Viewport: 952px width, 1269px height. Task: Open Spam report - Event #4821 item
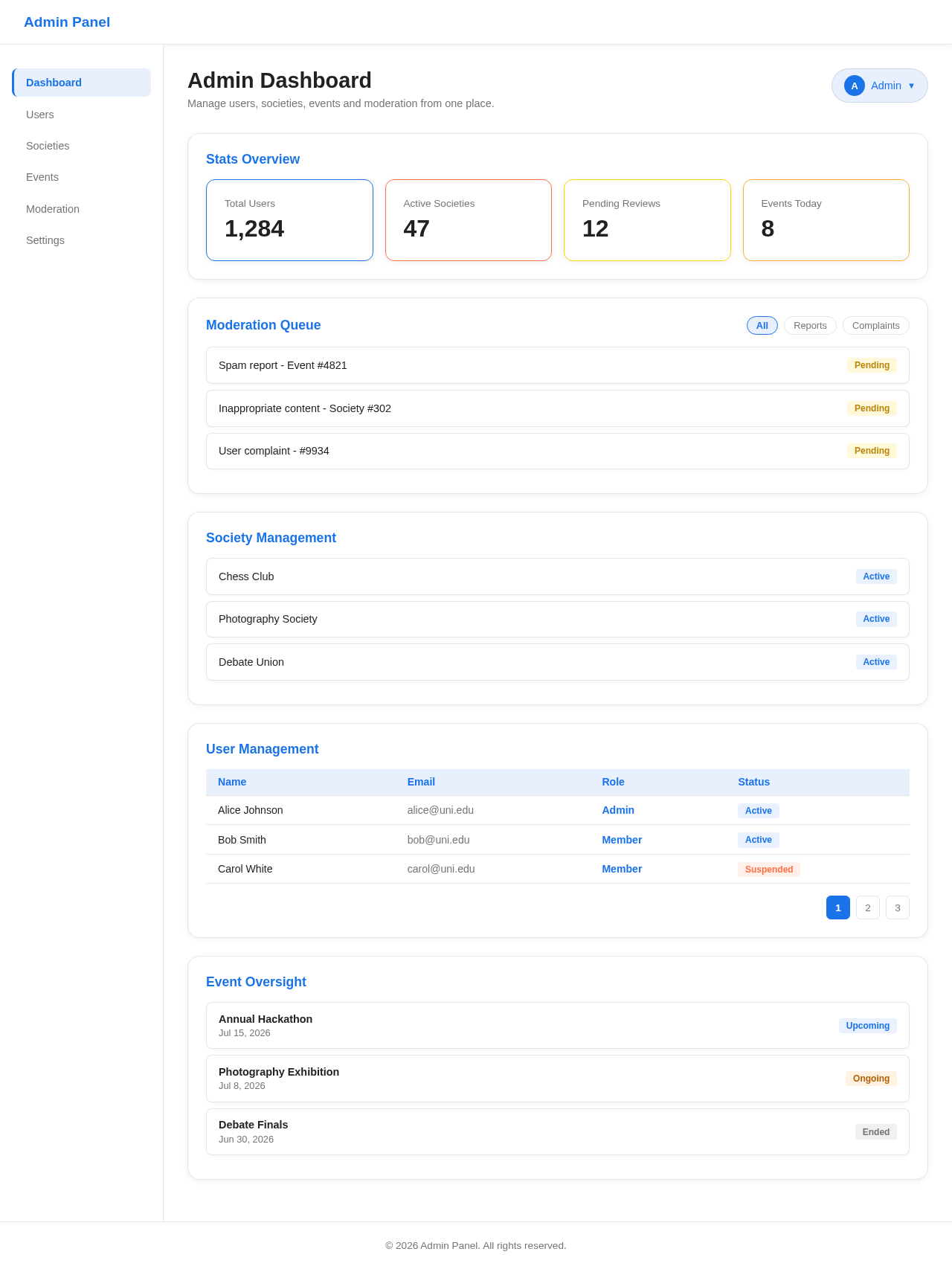pyautogui.click(x=558, y=365)
